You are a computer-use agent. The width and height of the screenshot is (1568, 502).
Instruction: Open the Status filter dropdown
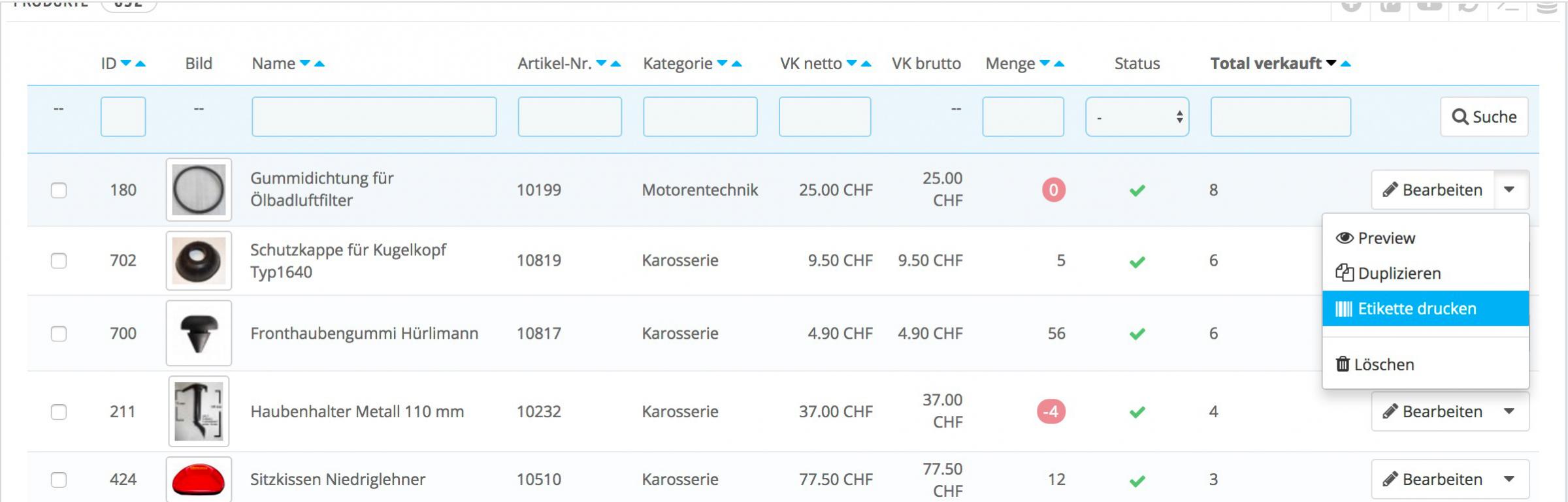coord(1137,117)
